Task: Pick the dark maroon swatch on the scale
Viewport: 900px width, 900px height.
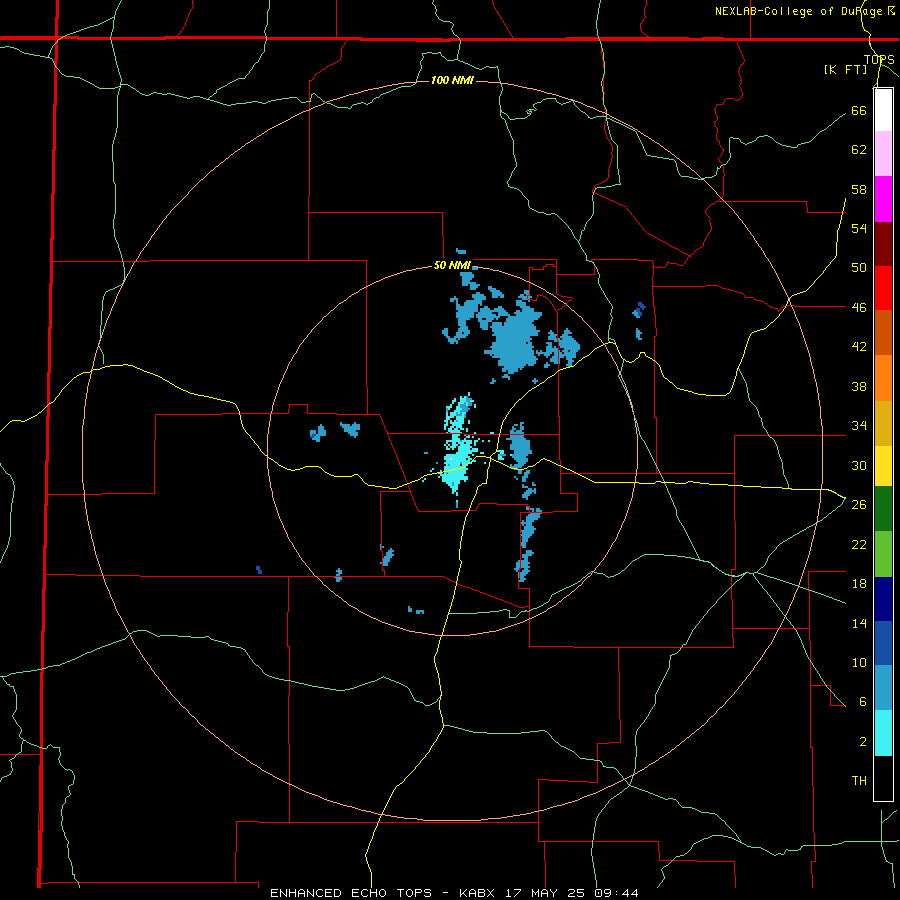Action: point(883,243)
